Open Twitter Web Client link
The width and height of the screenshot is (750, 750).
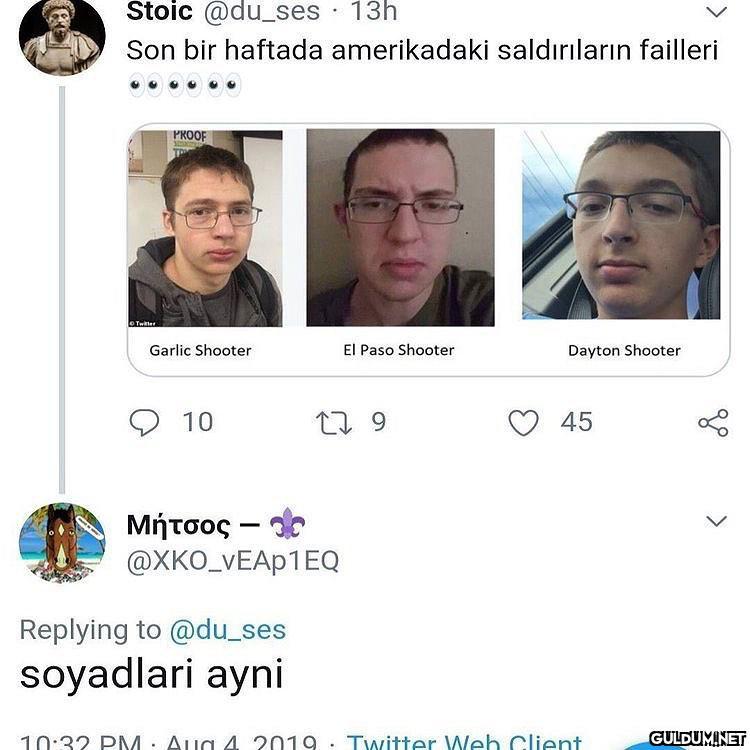pos(464,741)
